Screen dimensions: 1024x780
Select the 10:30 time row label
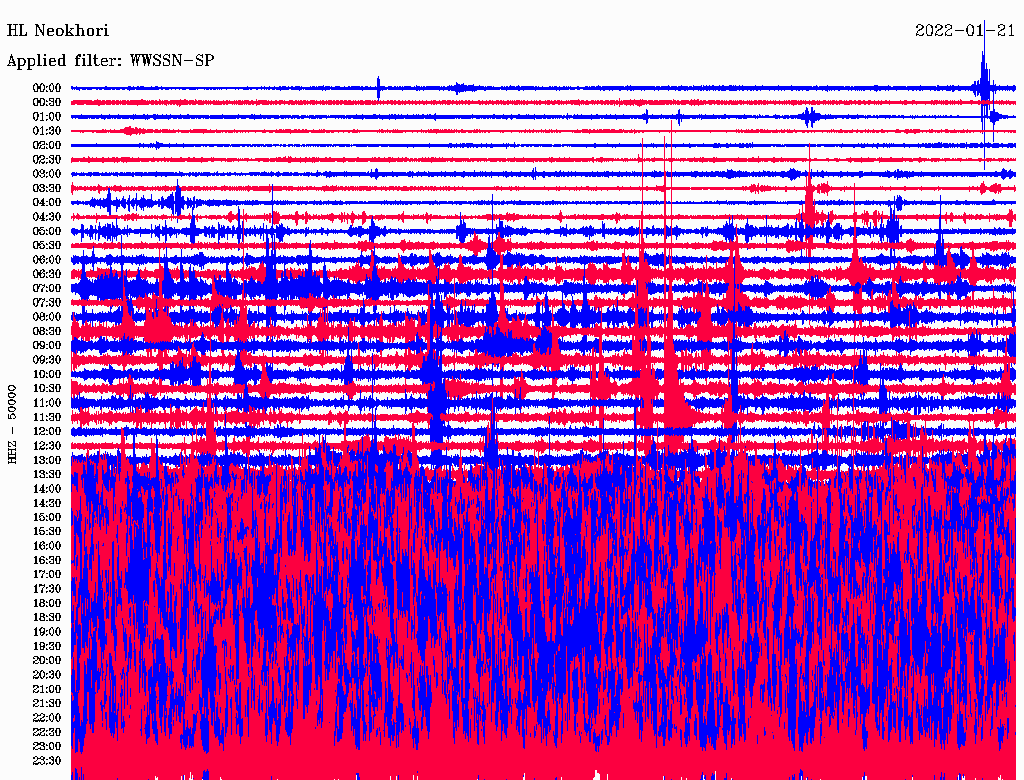tap(46, 388)
